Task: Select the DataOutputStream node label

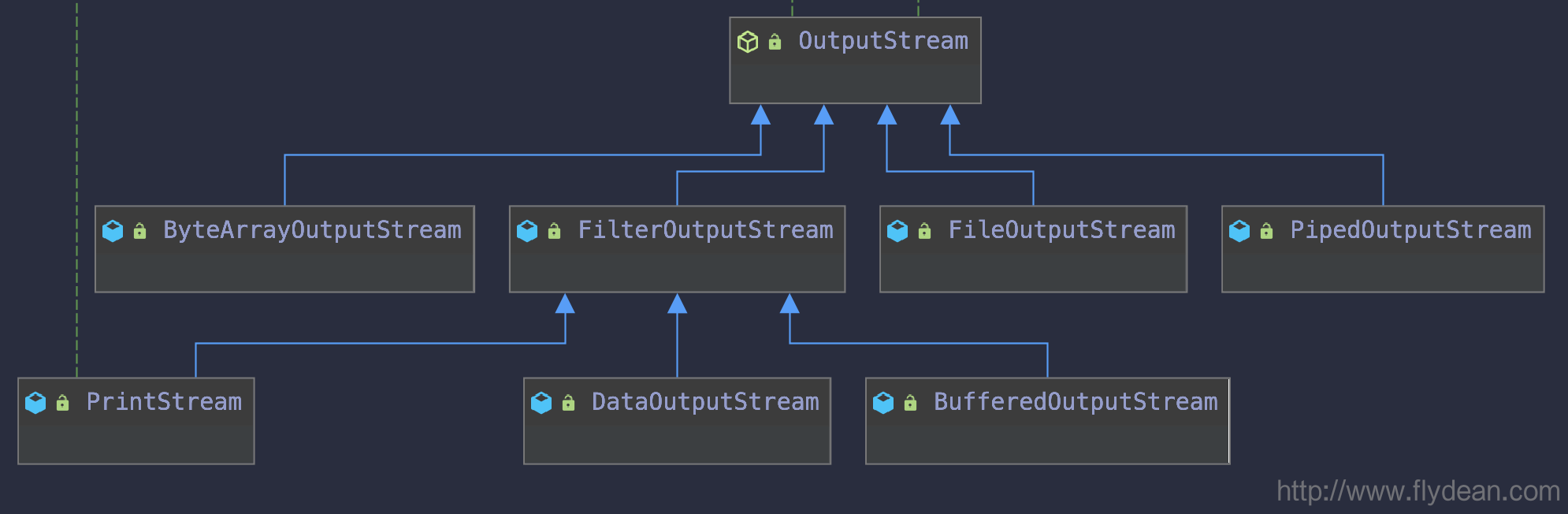Action: (x=705, y=402)
